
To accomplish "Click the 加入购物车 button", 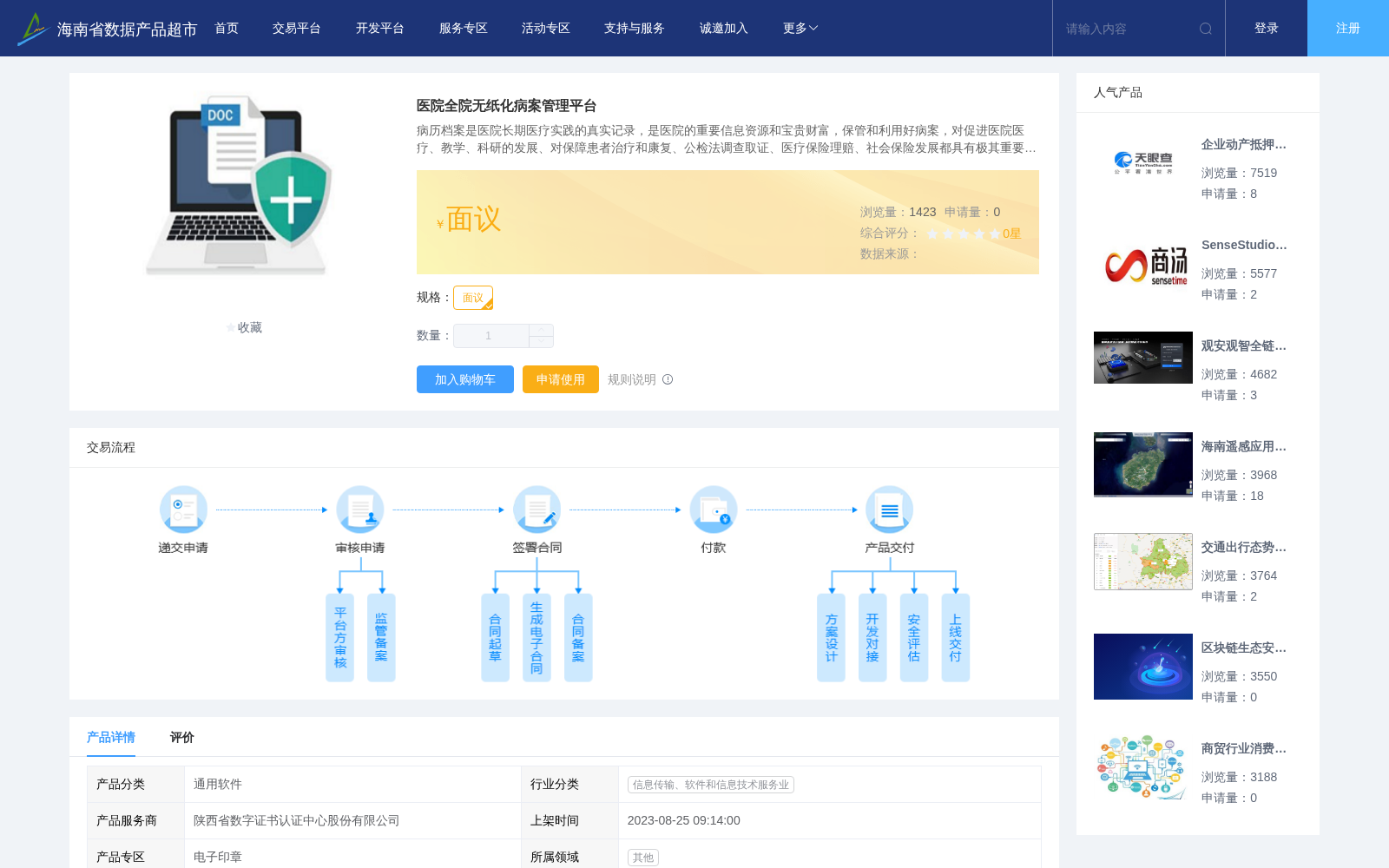I will (465, 379).
